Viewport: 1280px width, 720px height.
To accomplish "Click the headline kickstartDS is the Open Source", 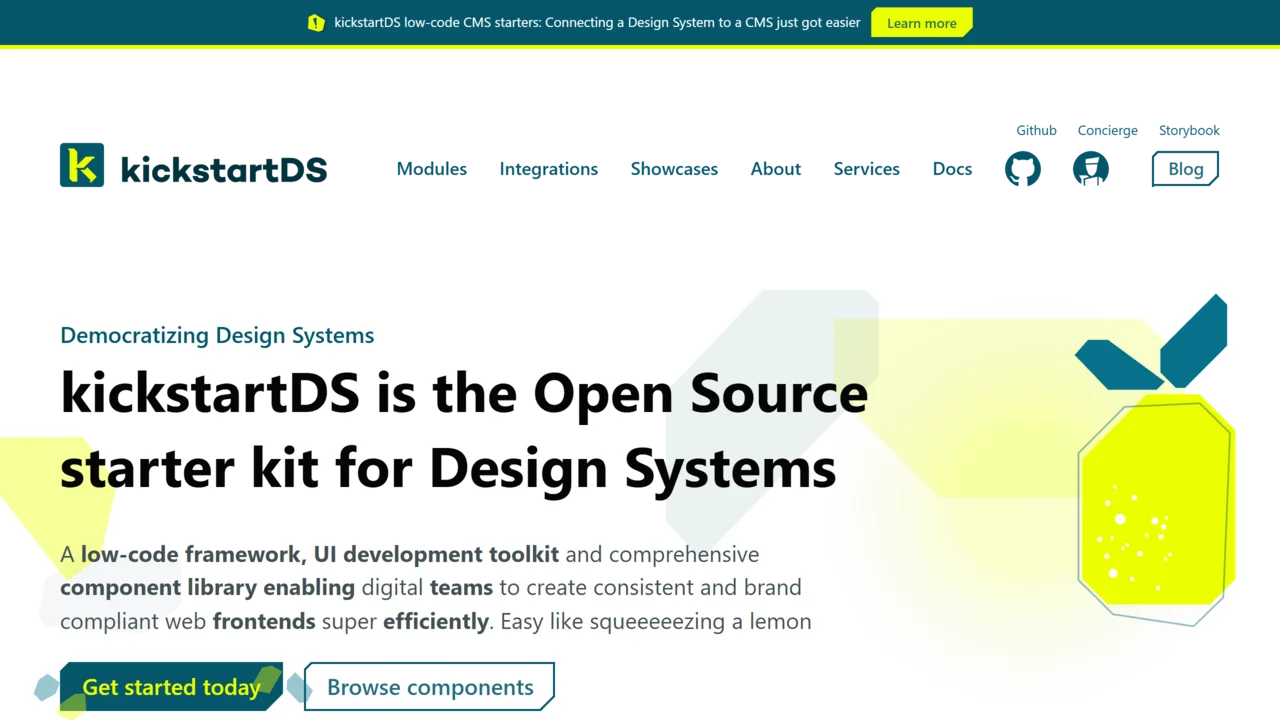I will (x=464, y=394).
